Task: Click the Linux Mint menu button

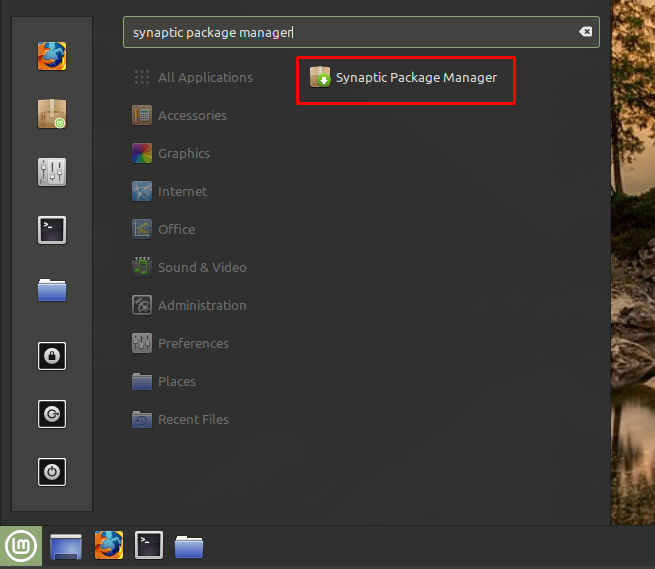Action: [x=21, y=546]
